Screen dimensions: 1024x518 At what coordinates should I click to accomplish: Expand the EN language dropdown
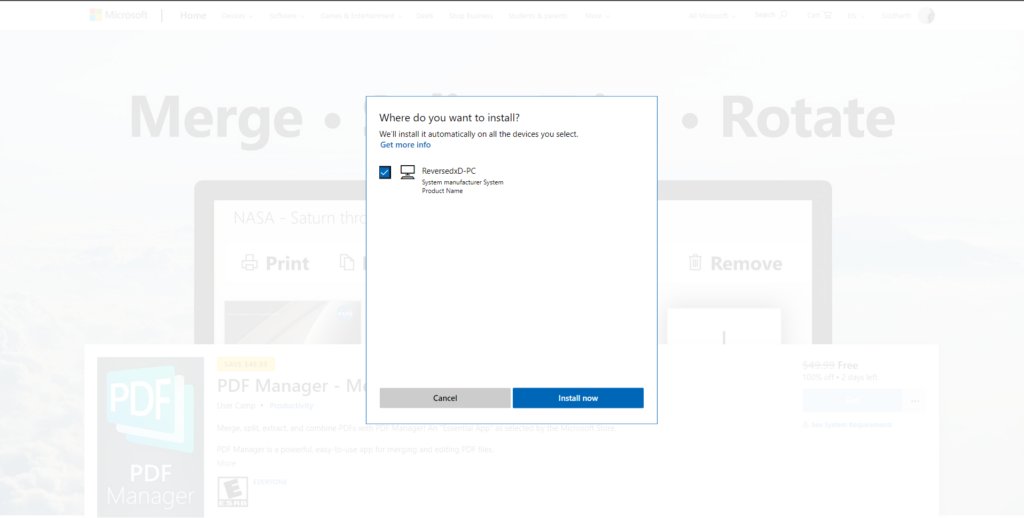pos(856,16)
